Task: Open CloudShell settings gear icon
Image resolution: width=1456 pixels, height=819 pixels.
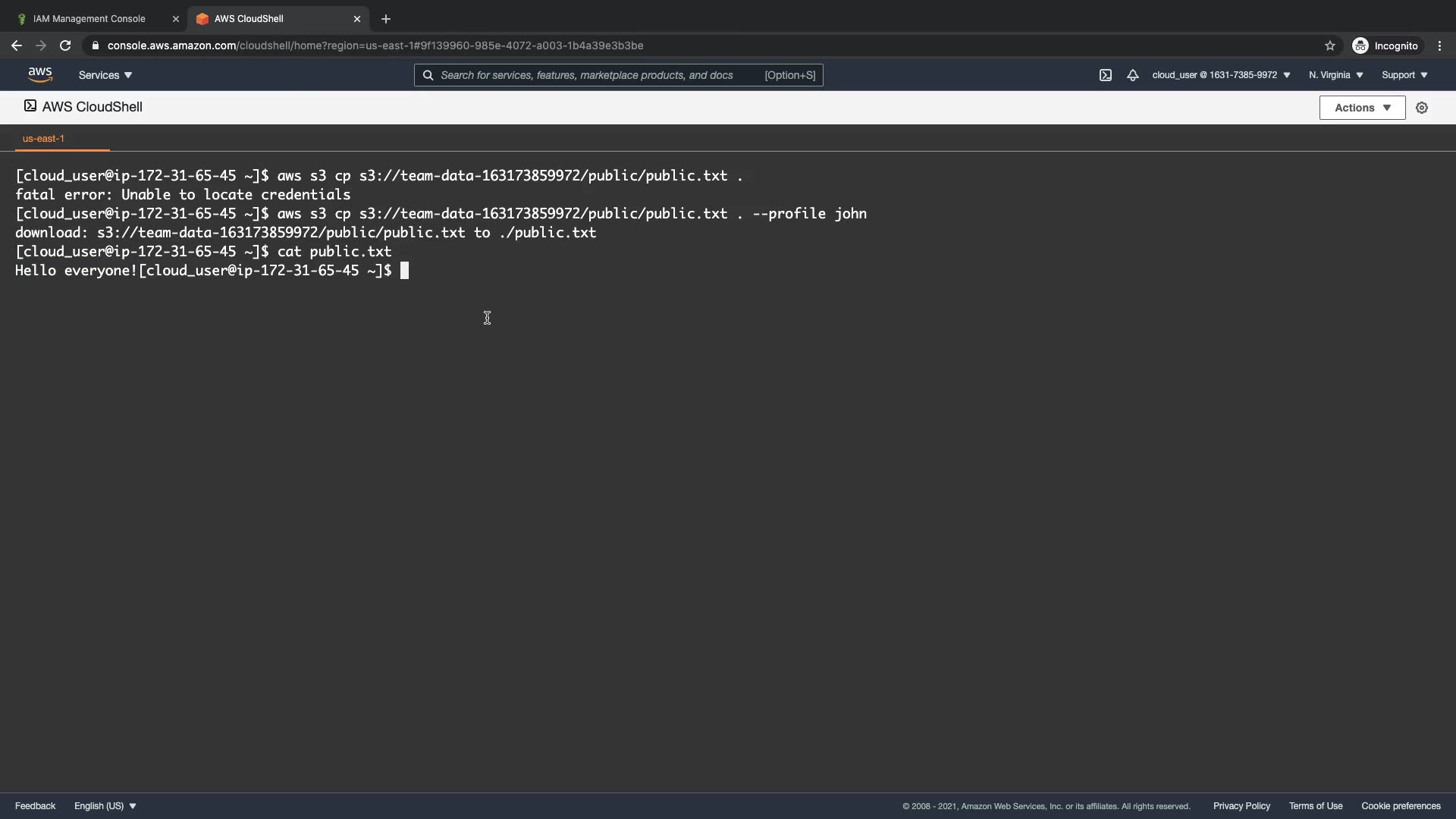Action: coord(1422,108)
